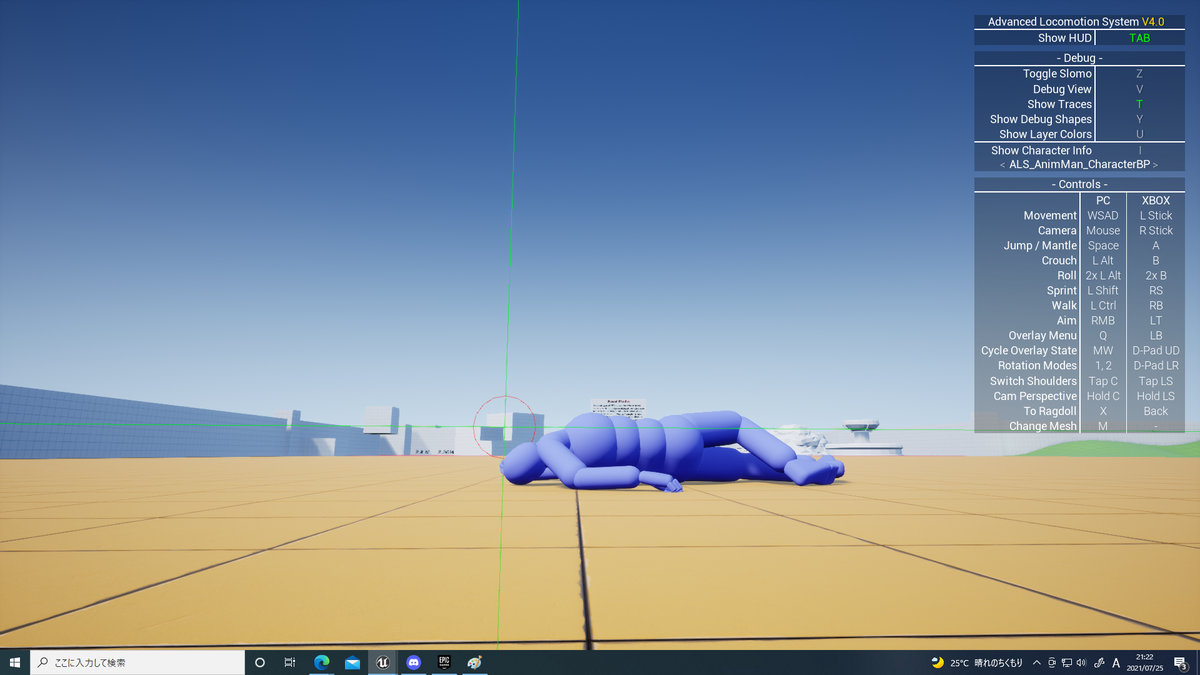This screenshot has height=675, width=1200.
Task: Click the ALS_AnimMan_CharacterBP name
Action: (1079, 164)
